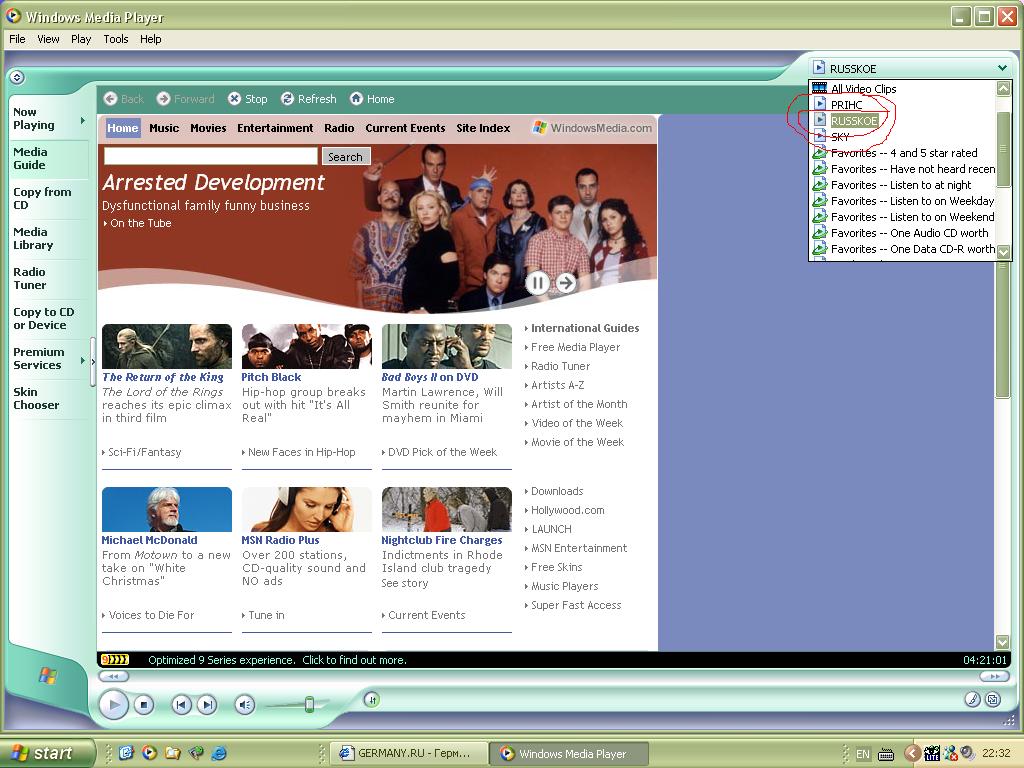Viewport: 1024px width, 768px height.
Task: Select Favorites -- 4 and 5 star rated
Action: coord(903,153)
